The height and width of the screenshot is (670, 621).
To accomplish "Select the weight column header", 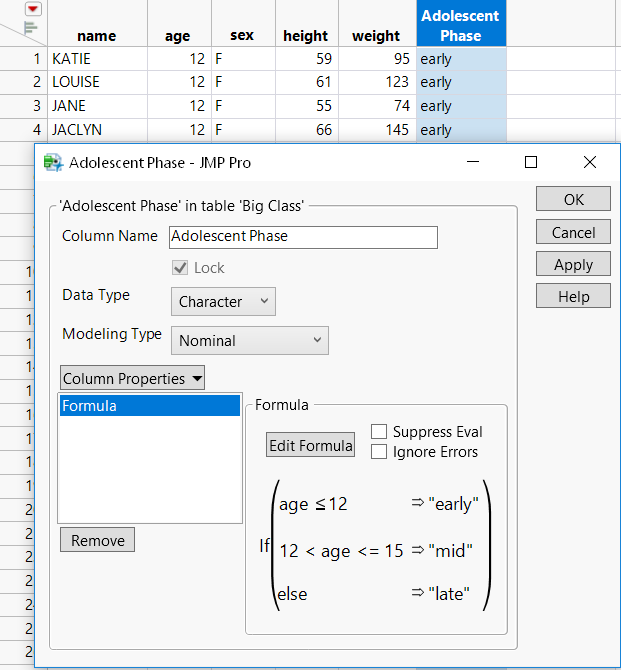I will (x=376, y=36).
